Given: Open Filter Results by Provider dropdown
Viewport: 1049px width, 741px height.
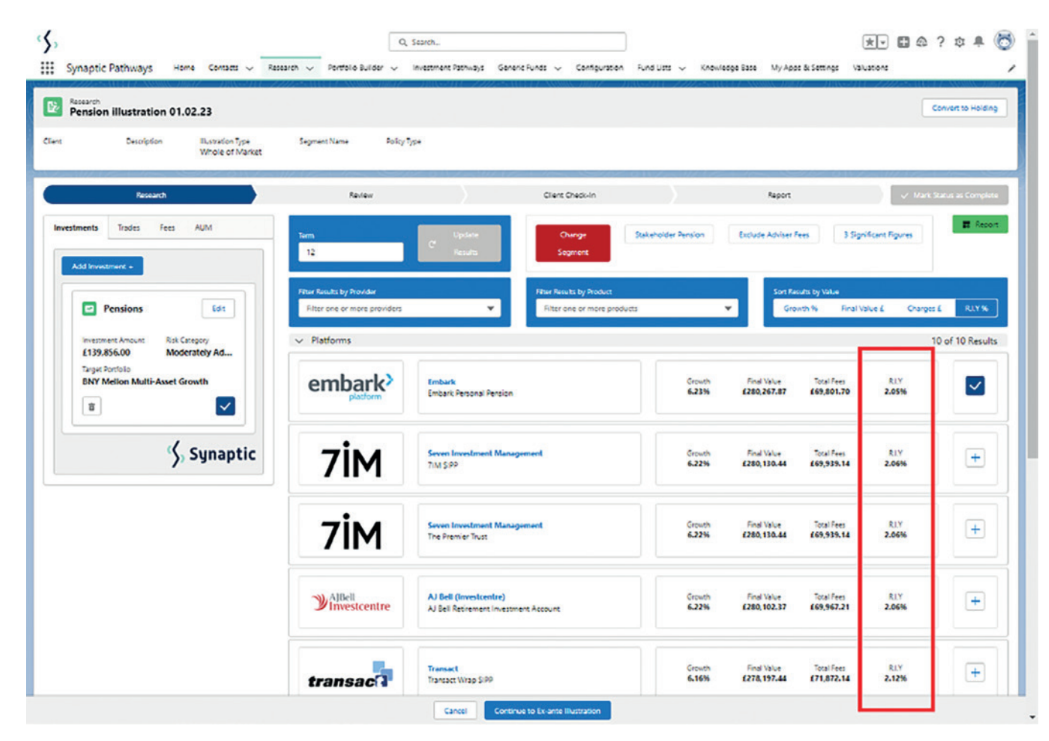Looking at the screenshot, I should click(x=399, y=308).
